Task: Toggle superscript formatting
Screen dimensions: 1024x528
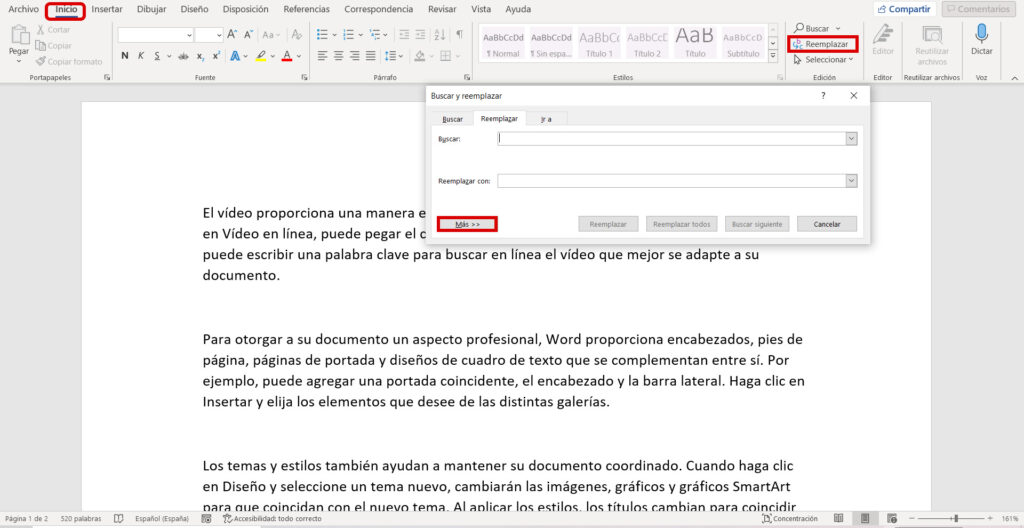Action: 216,56
